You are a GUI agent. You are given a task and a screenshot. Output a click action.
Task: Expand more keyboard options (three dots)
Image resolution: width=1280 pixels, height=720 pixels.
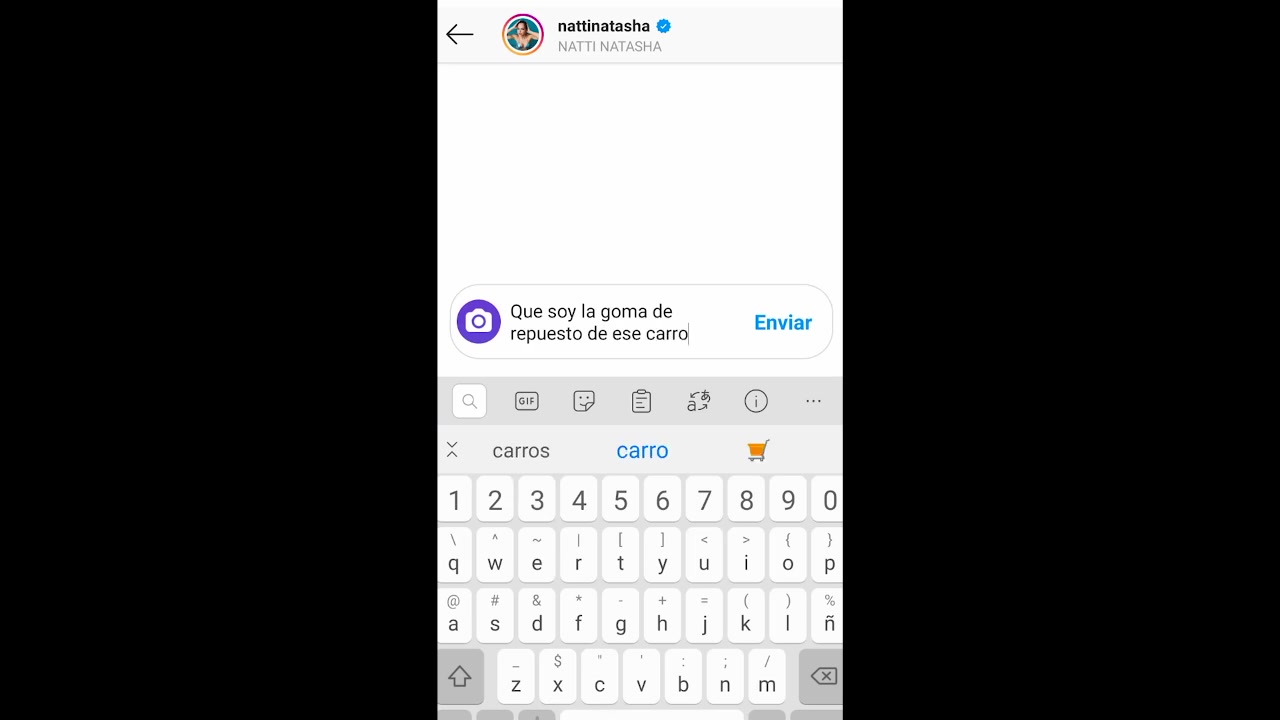pos(813,401)
